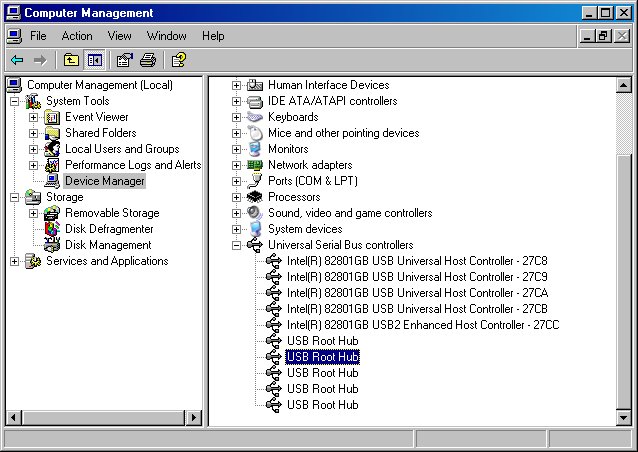Expand the Processors device category
This screenshot has height=452, width=638.
pos(237,197)
